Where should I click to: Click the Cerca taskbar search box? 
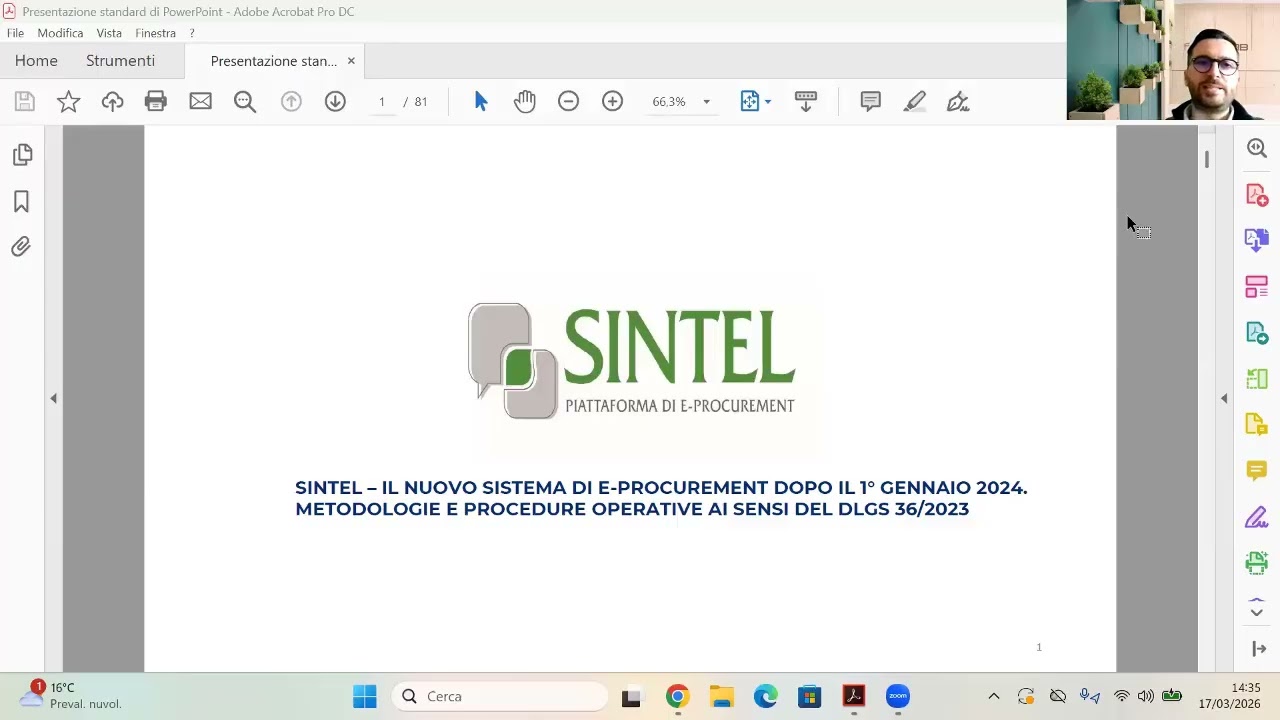click(x=498, y=696)
